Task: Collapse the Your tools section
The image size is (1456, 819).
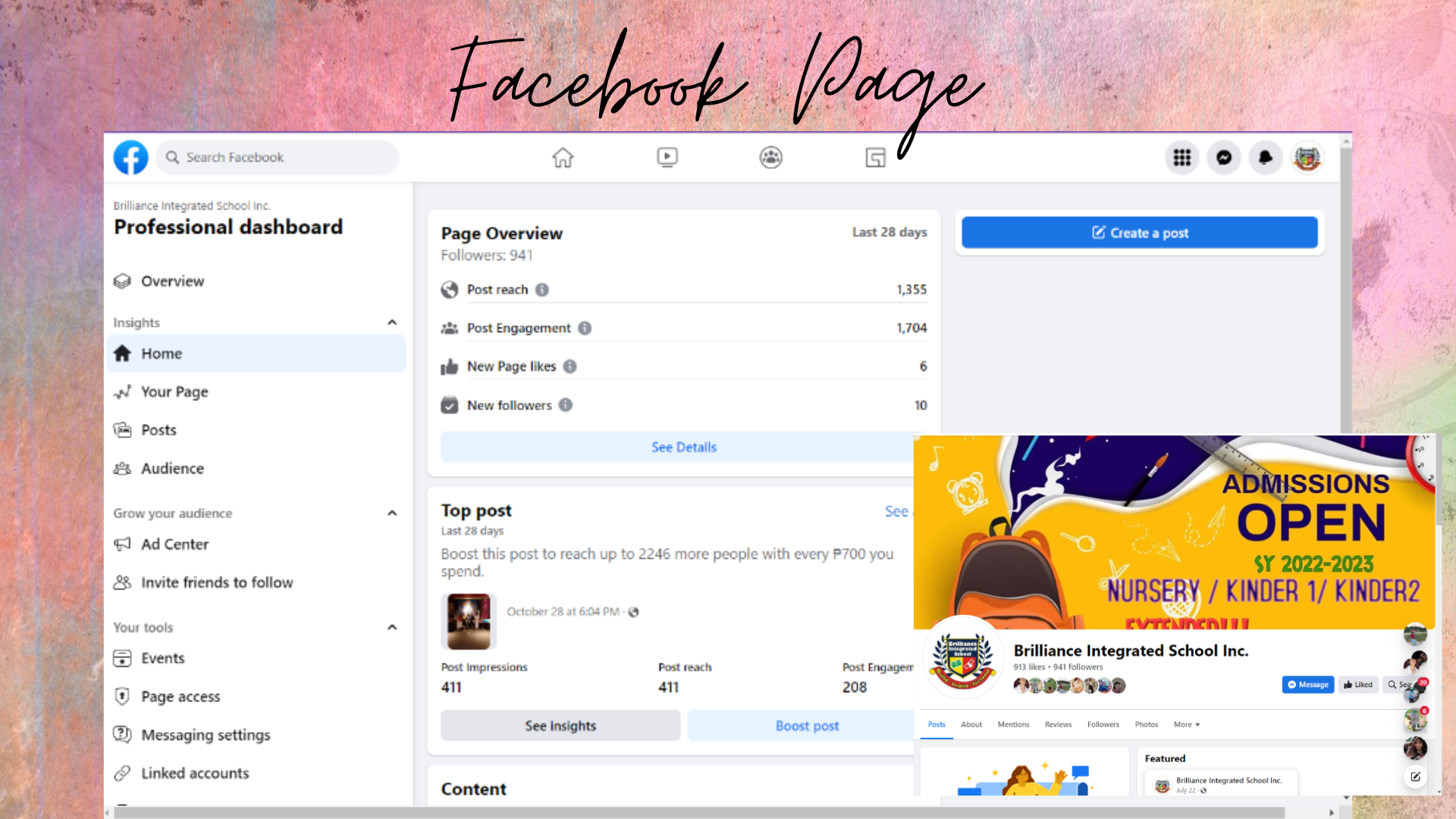Action: 392,627
